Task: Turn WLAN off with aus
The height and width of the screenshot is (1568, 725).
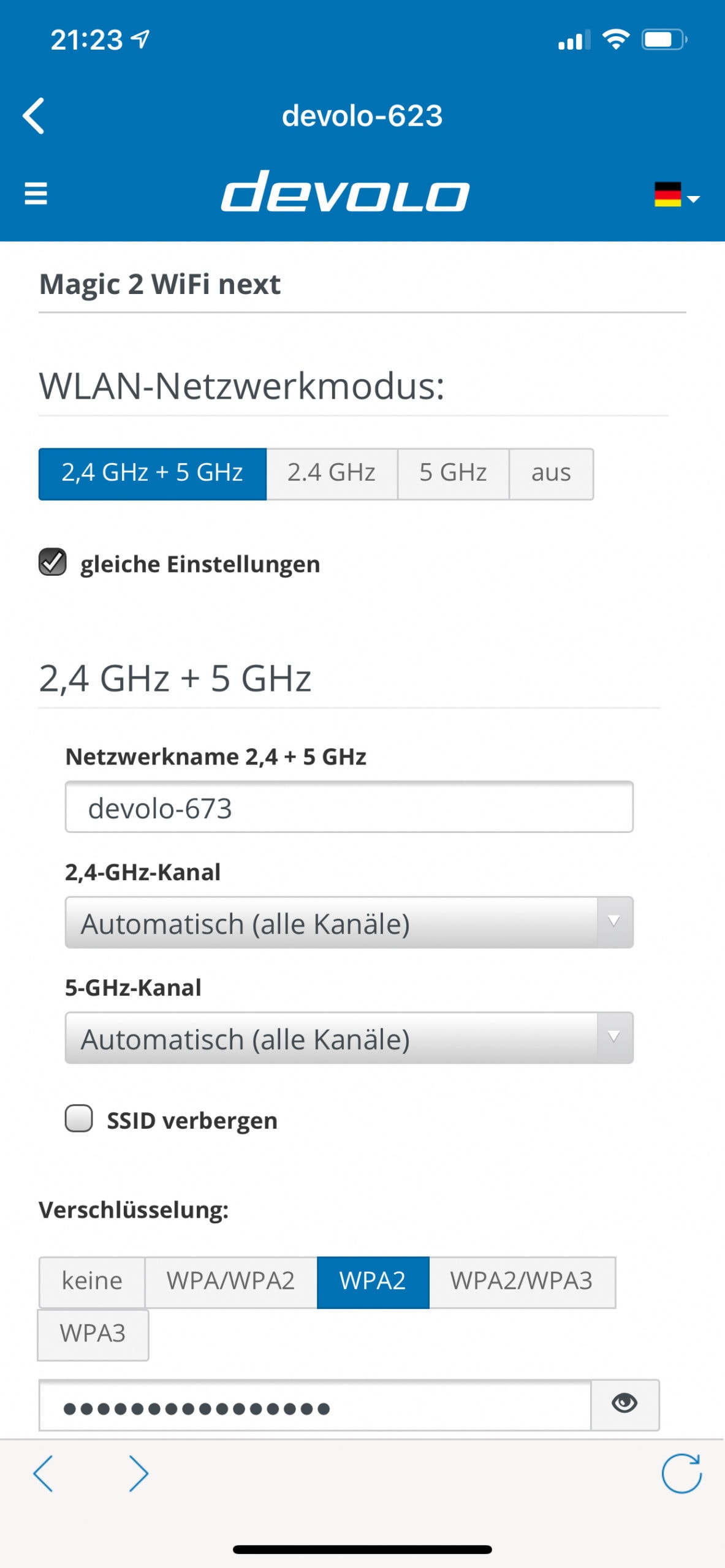Action: click(x=550, y=473)
